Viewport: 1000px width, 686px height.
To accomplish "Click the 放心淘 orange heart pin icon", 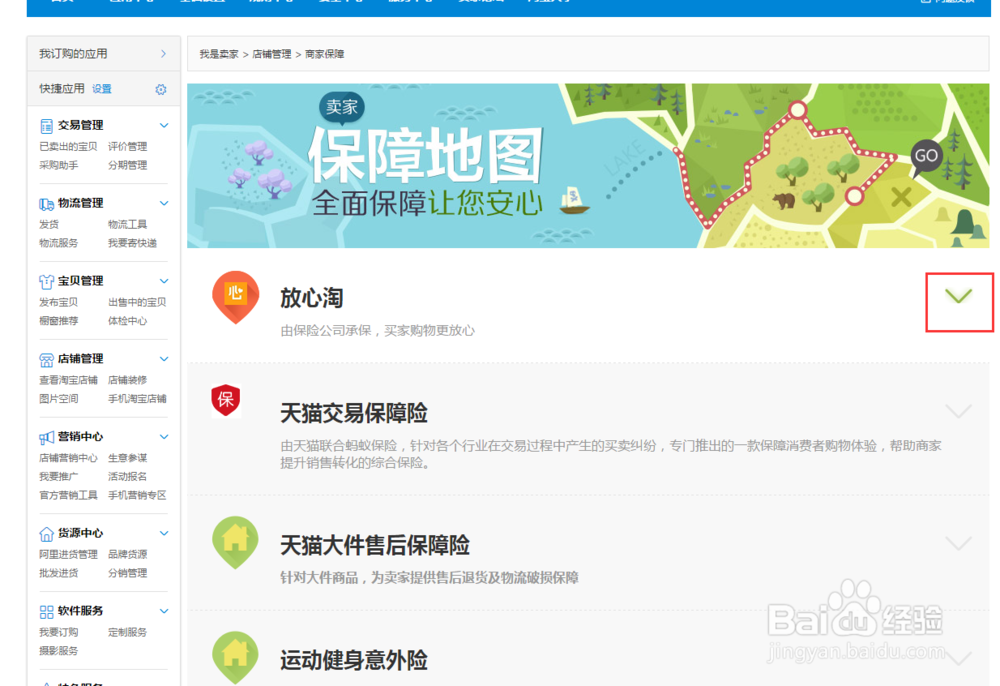I will [x=235, y=297].
